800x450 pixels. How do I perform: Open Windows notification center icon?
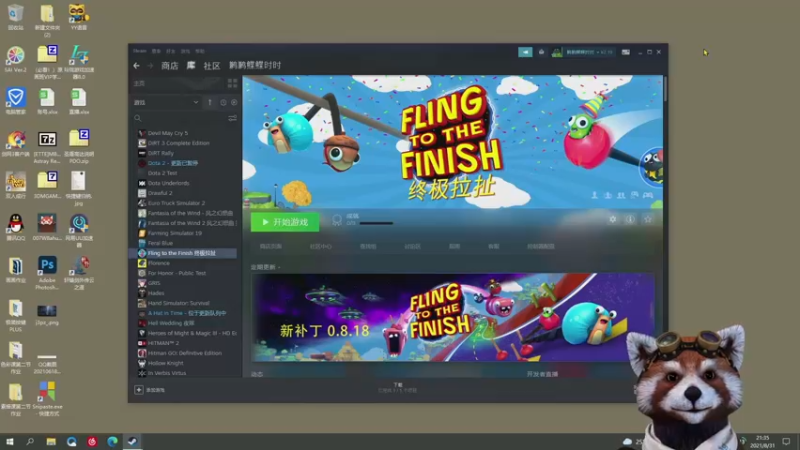[786, 442]
